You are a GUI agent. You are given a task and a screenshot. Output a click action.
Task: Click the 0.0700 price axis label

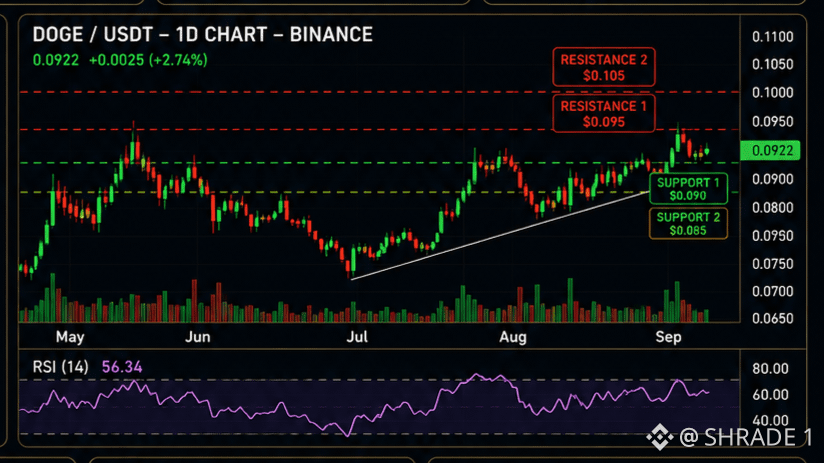point(772,291)
